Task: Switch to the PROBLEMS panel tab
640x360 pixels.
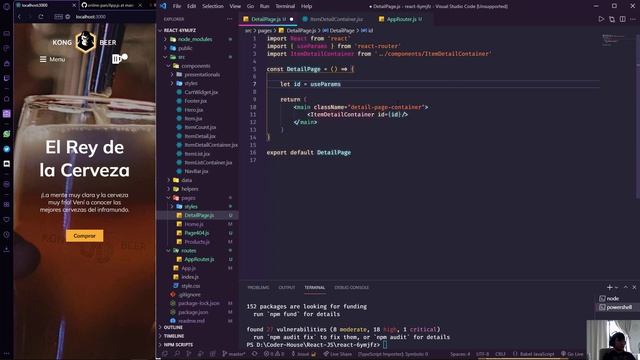Action: (x=258, y=287)
